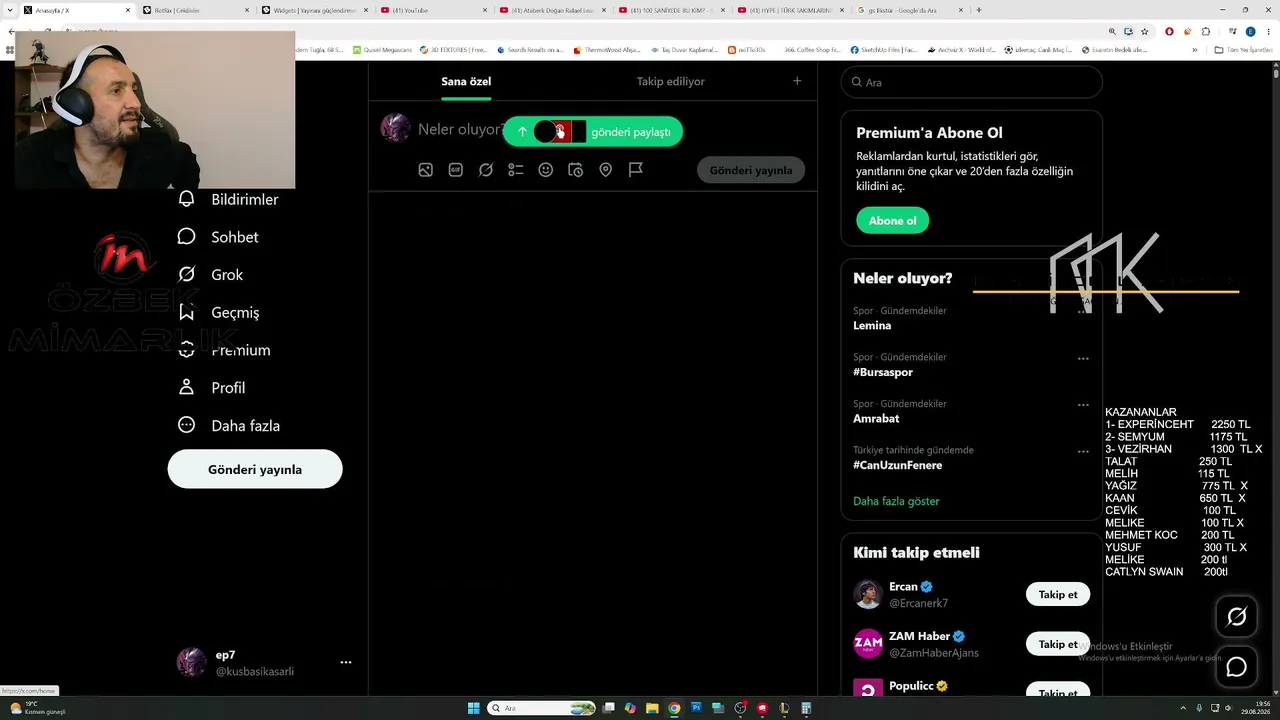The image size is (1280, 720).
Task: Focus the Neler oluyor post text box
Action: tap(460, 129)
